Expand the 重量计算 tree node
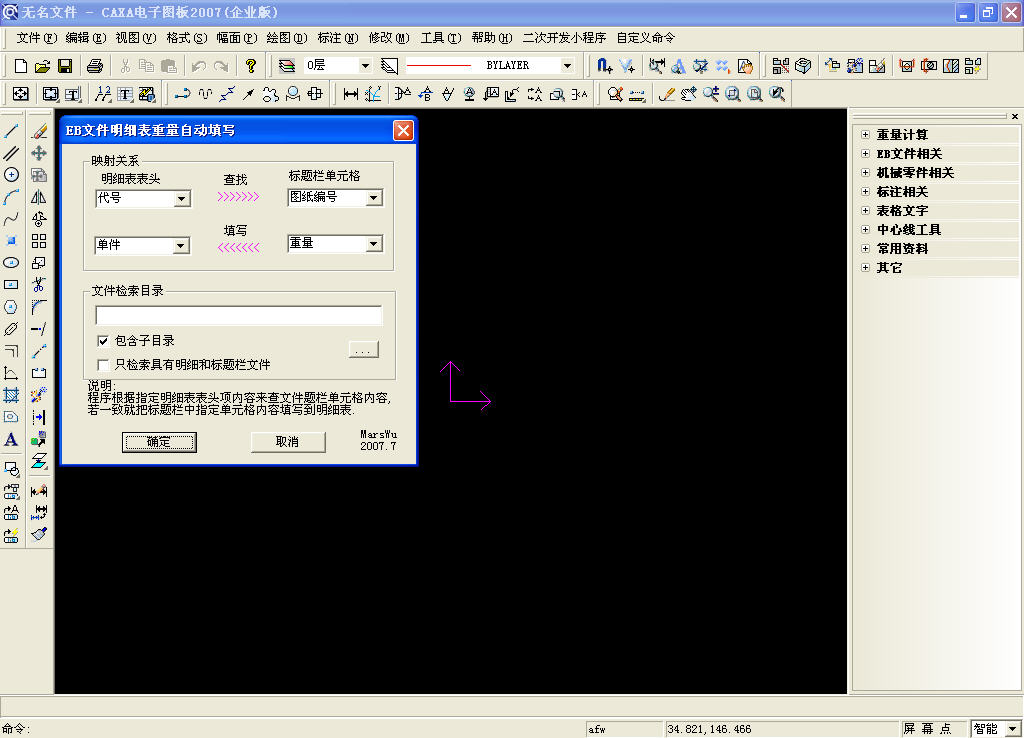Viewport: 1024px width, 738px height. (865, 135)
